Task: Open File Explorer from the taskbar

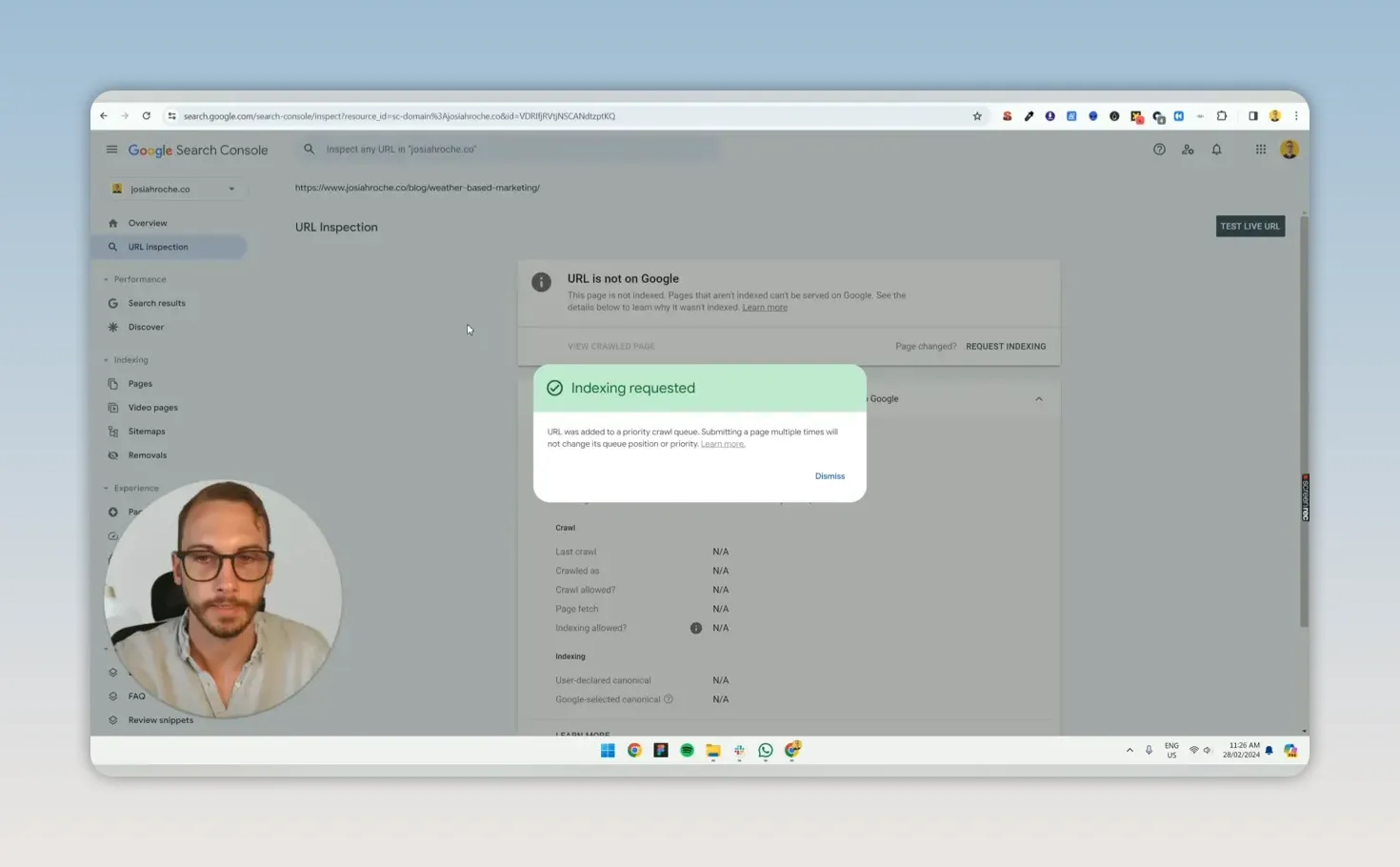Action: (x=713, y=751)
